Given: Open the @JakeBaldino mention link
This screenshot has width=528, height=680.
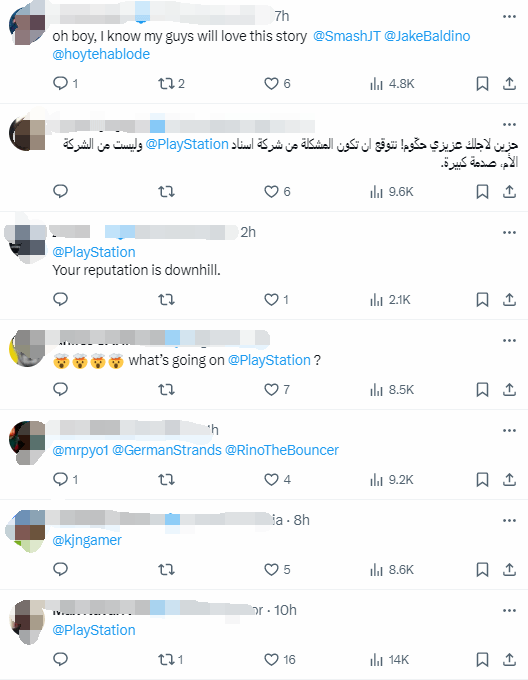Looking at the screenshot, I should (427, 36).
